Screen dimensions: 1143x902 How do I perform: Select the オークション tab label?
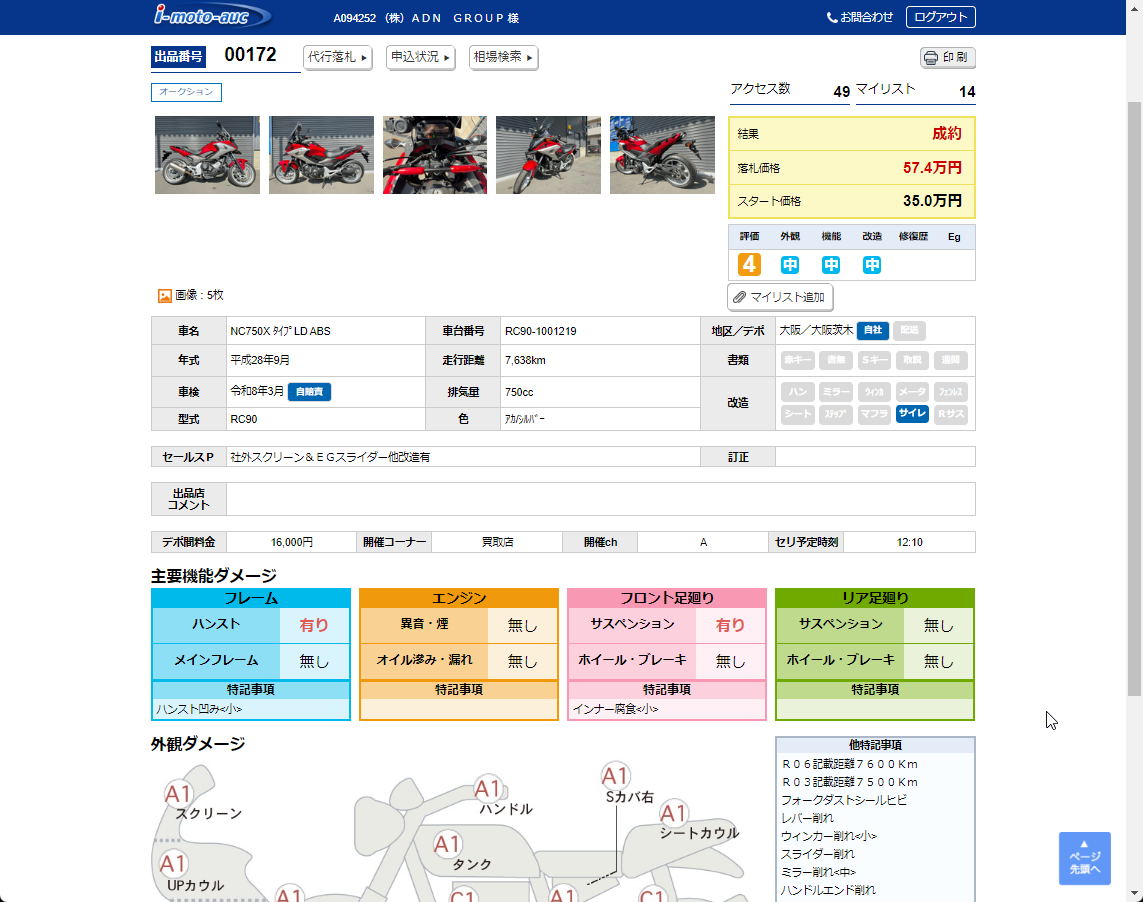(186, 92)
